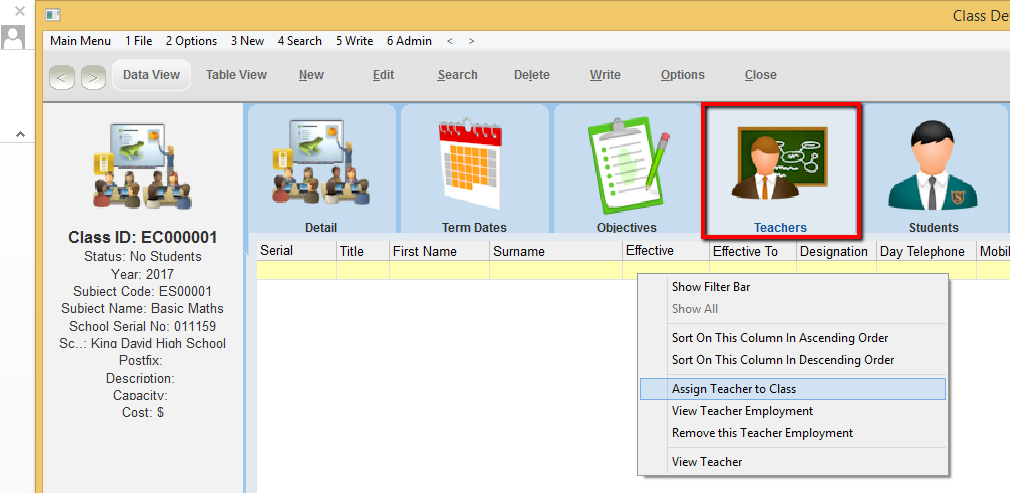Screen dimensions: 1010x493
Task: Click the user avatar icon at left
Action: coord(14,37)
